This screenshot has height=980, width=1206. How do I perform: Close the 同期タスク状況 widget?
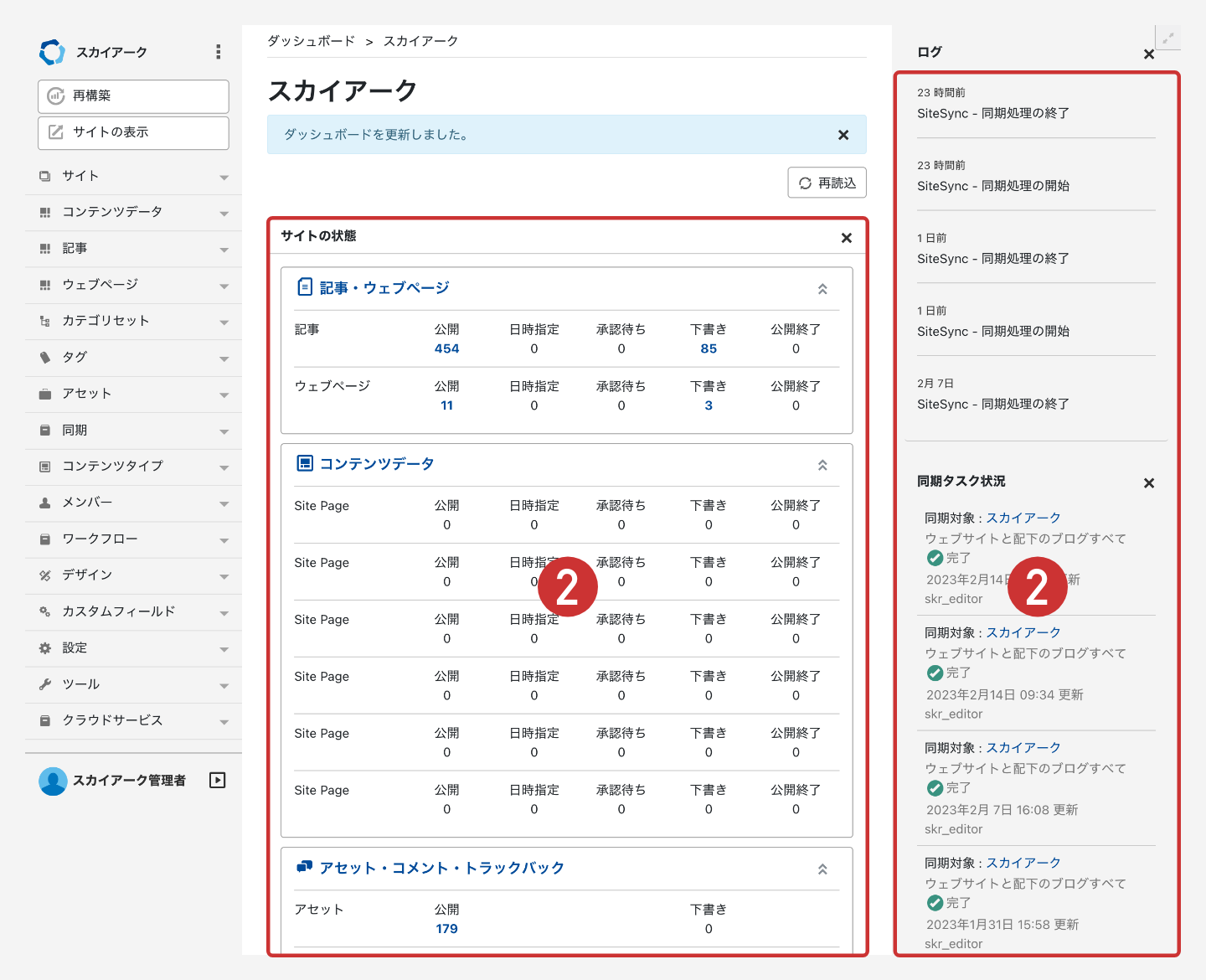click(1149, 482)
